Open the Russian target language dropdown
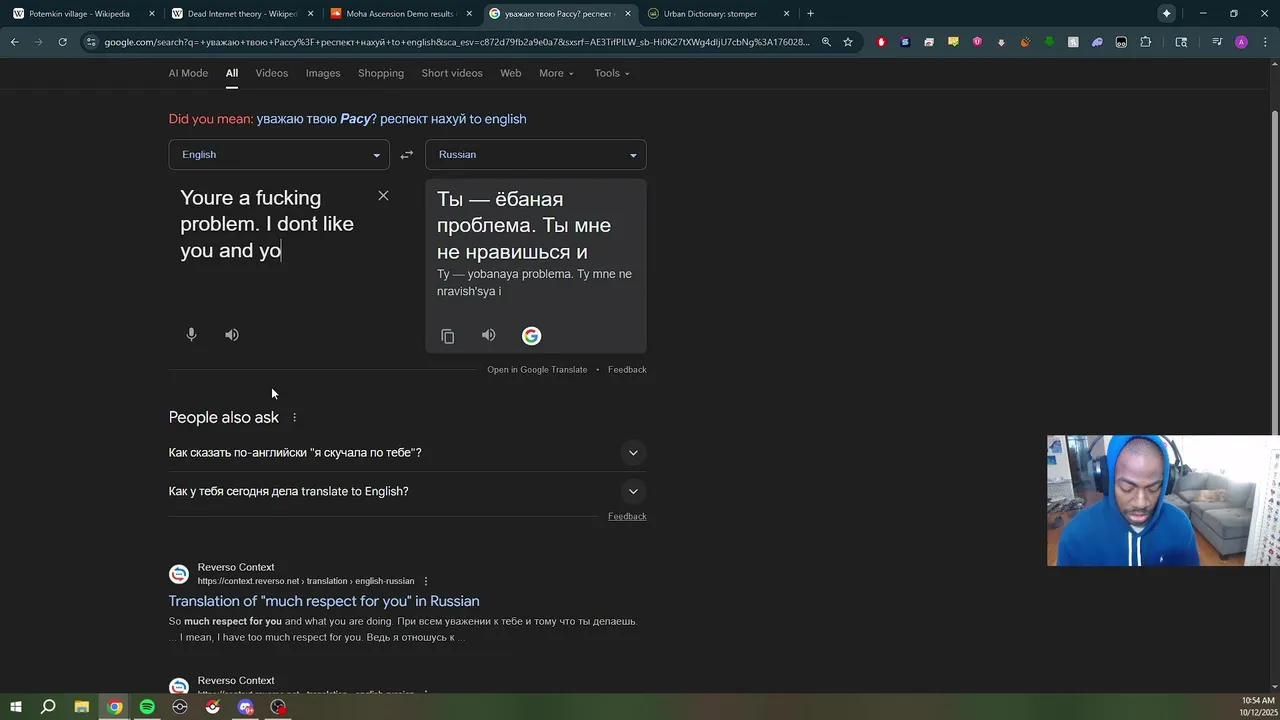Viewport: 1280px width, 720px height. click(x=536, y=155)
